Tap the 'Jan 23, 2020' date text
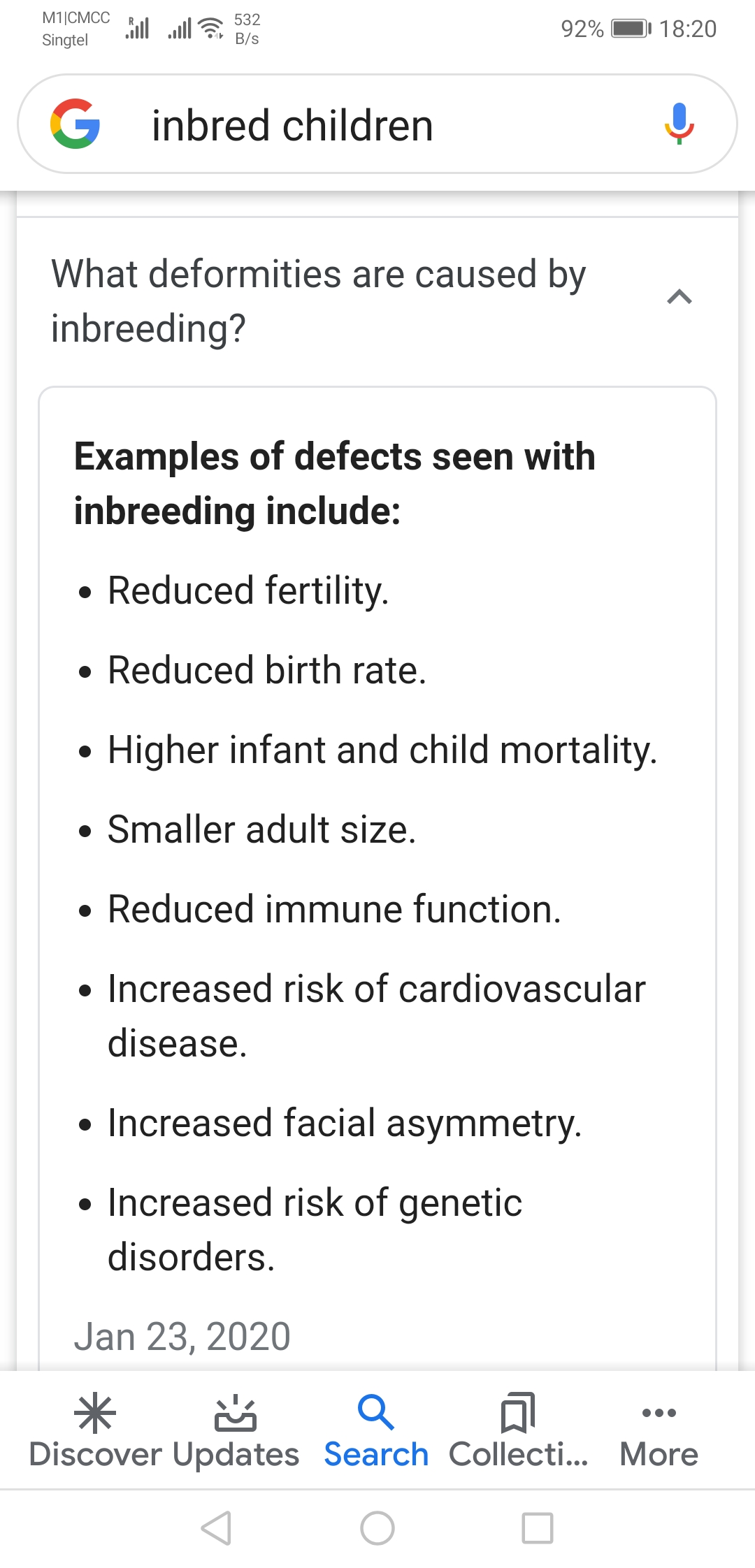This screenshot has width=755, height=1568. tap(182, 1337)
